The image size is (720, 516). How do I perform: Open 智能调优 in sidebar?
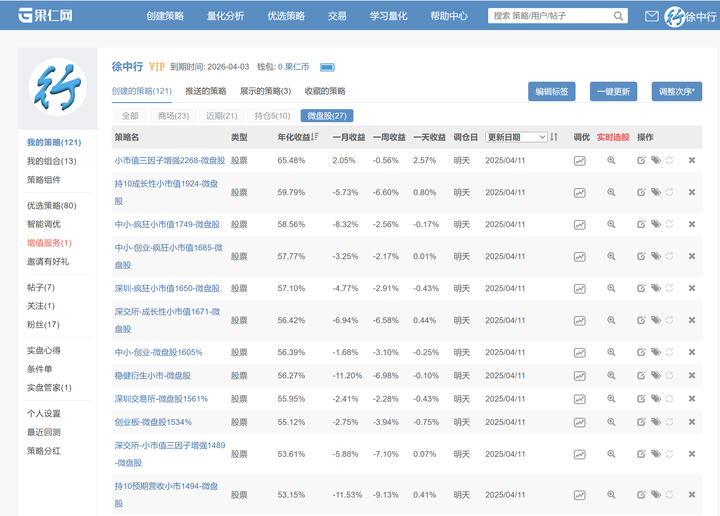pos(44,224)
